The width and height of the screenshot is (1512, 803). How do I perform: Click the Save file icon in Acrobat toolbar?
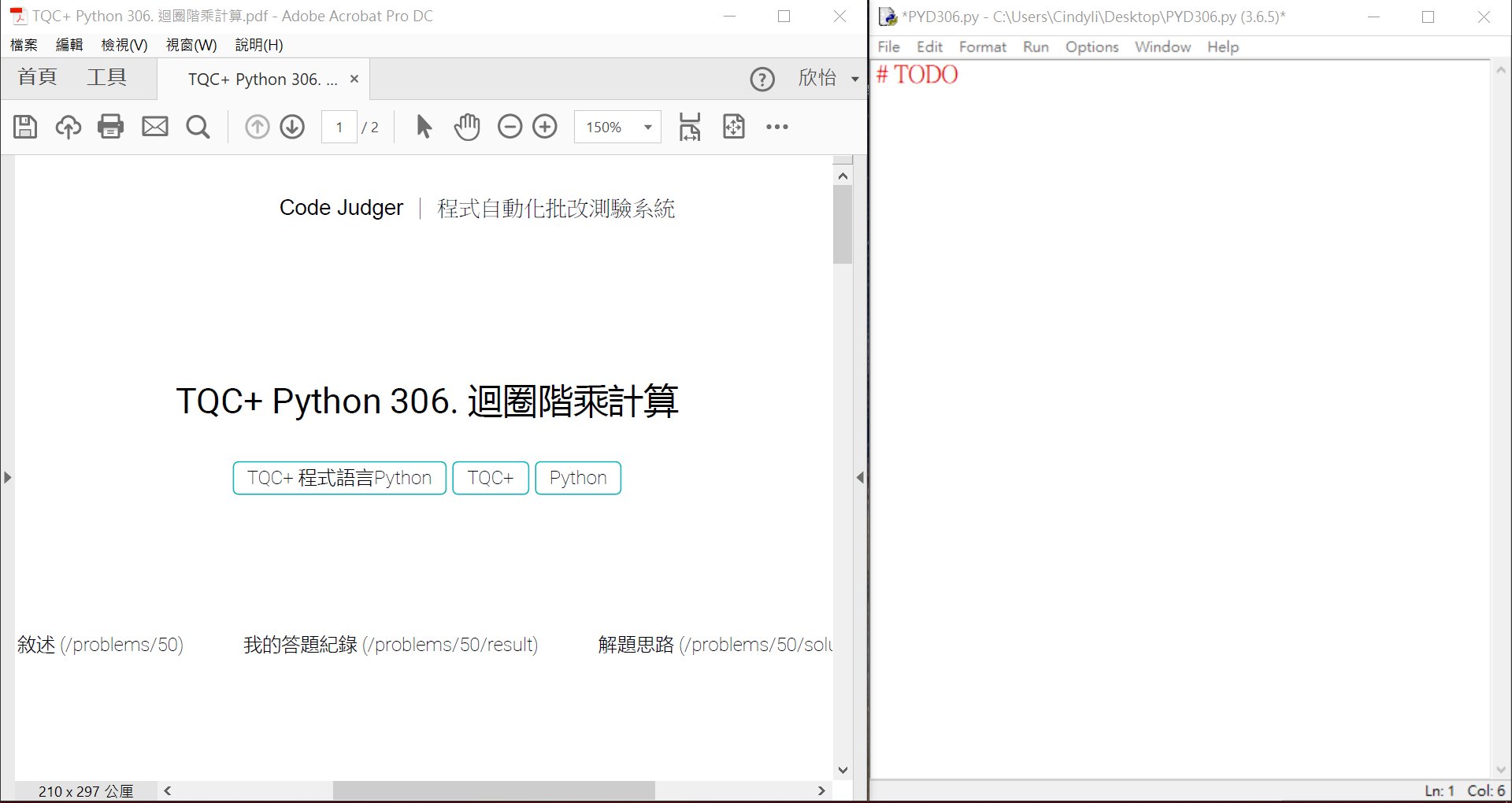[x=25, y=127]
